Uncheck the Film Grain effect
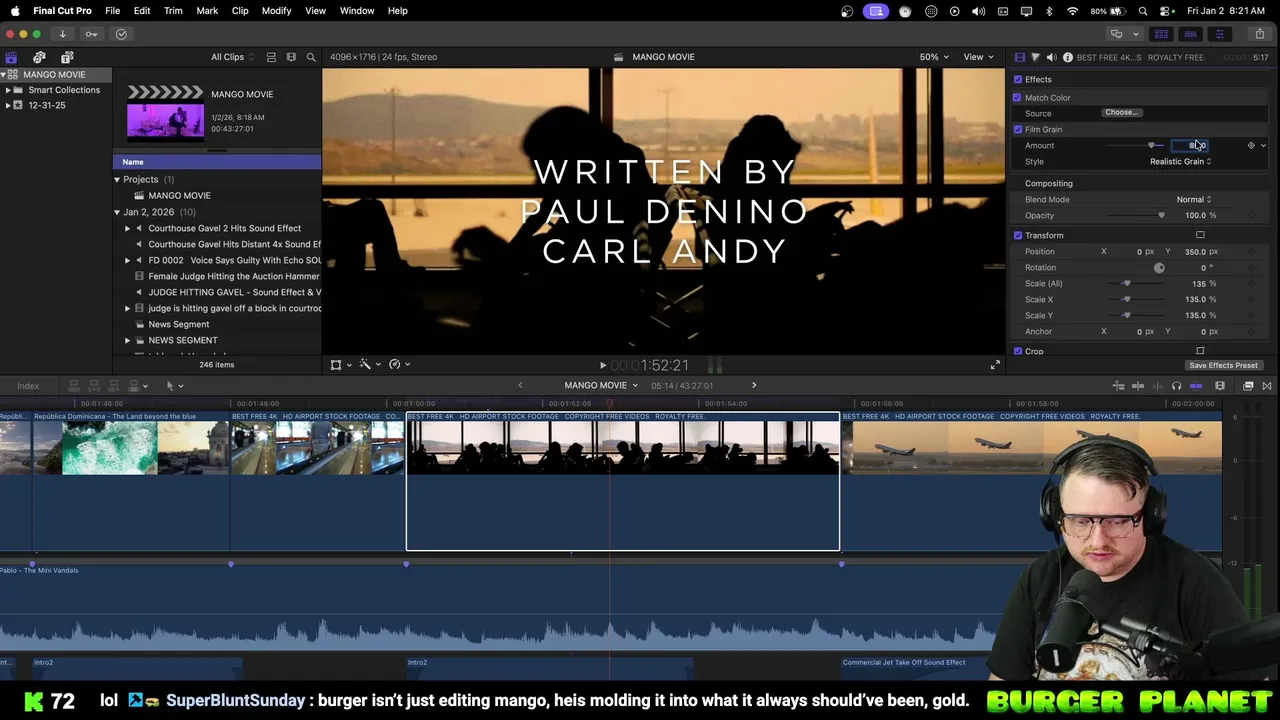The image size is (1280, 720). click(x=1018, y=129)
